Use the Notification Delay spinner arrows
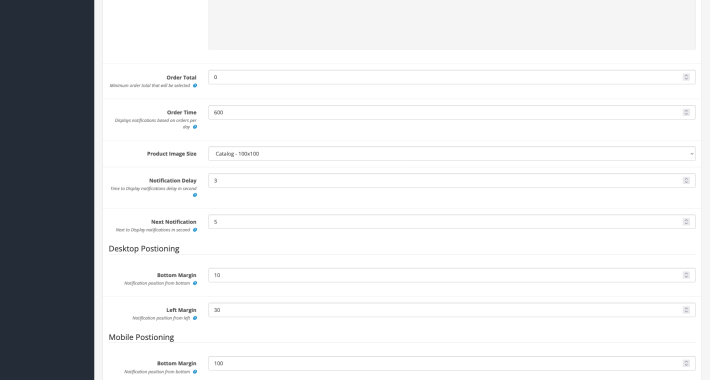 point(686,181)
